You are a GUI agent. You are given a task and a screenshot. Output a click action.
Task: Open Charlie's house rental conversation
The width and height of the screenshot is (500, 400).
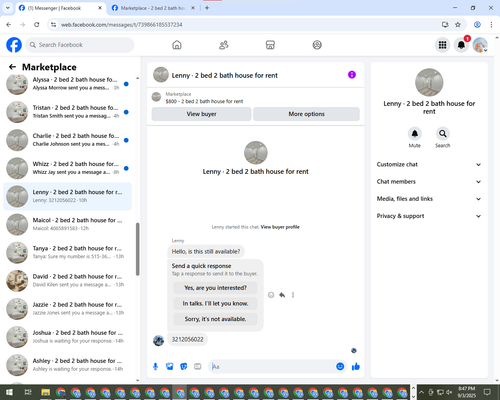pos(67,140)
